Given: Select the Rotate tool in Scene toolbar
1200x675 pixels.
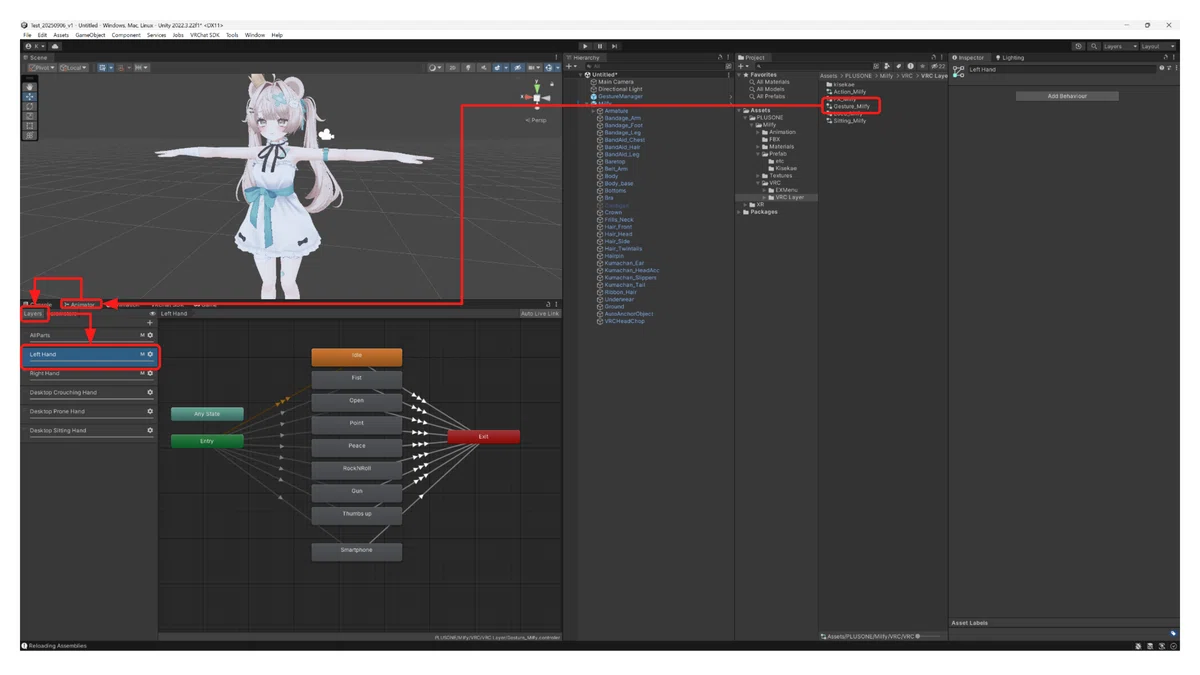Looking at the screenshot, I should [x=30, y=106].
